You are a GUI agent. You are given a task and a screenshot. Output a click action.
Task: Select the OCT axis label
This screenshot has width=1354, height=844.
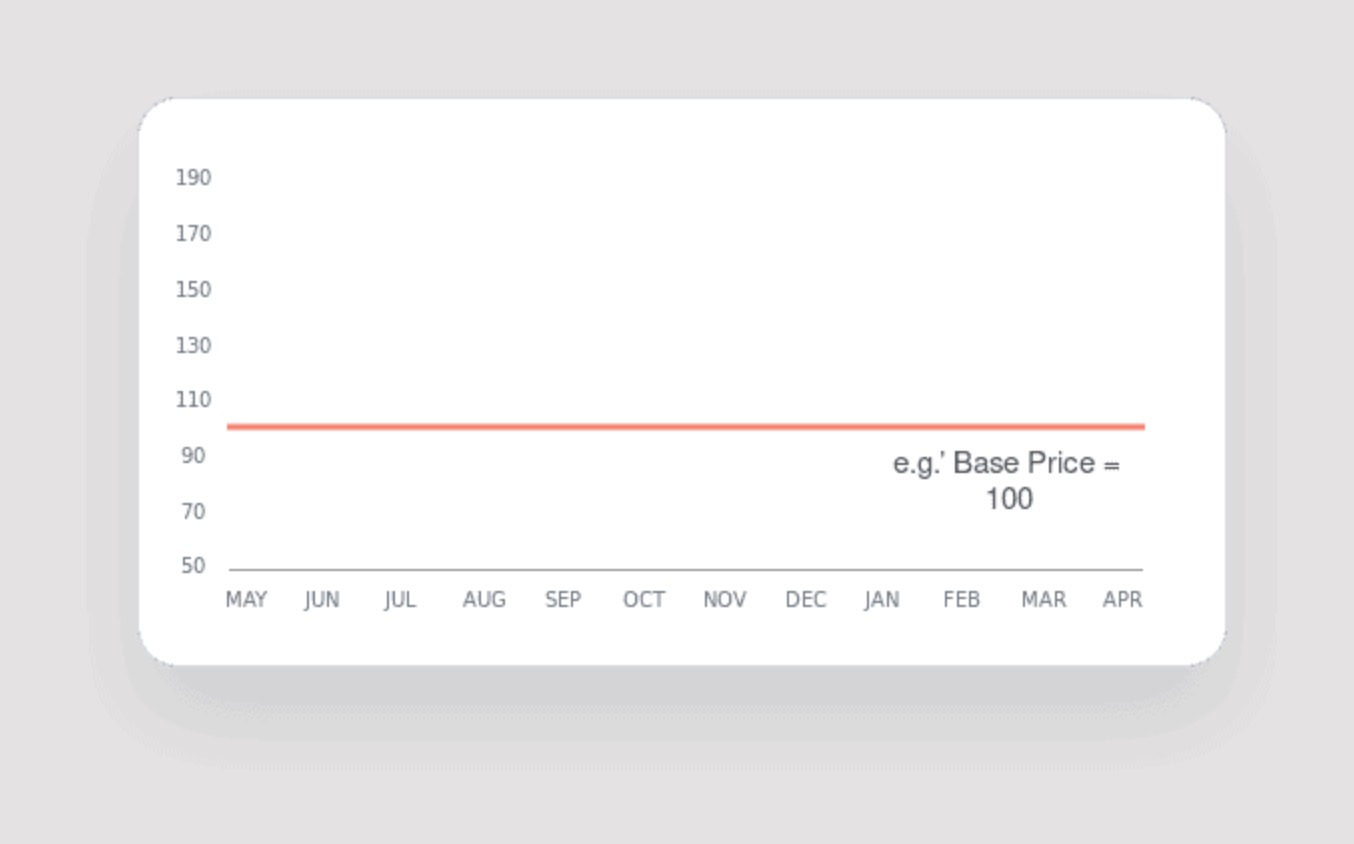click(644, 599)
